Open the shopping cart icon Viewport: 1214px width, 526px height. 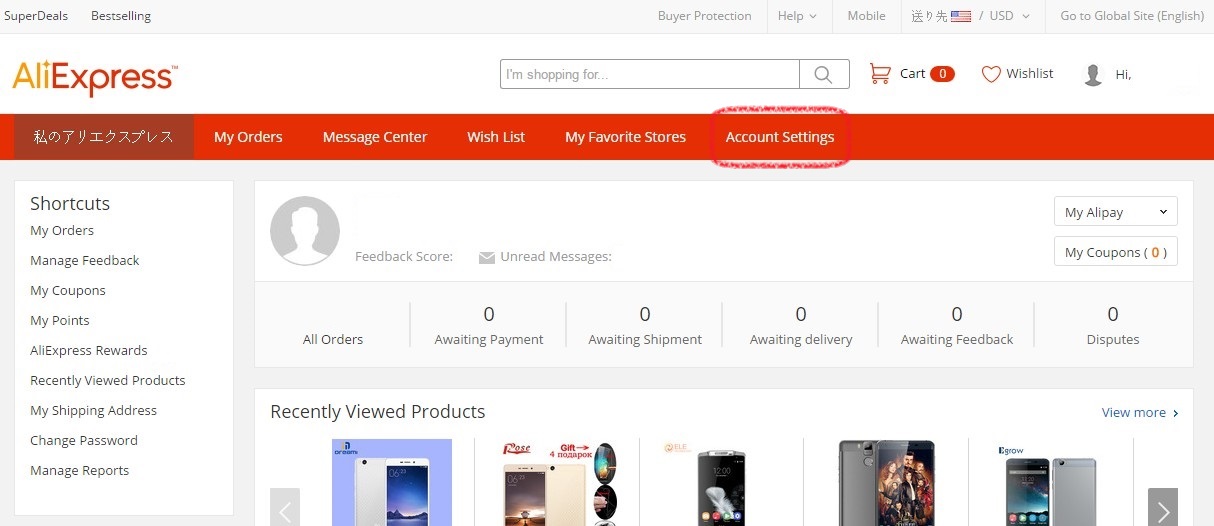point(880,74)
